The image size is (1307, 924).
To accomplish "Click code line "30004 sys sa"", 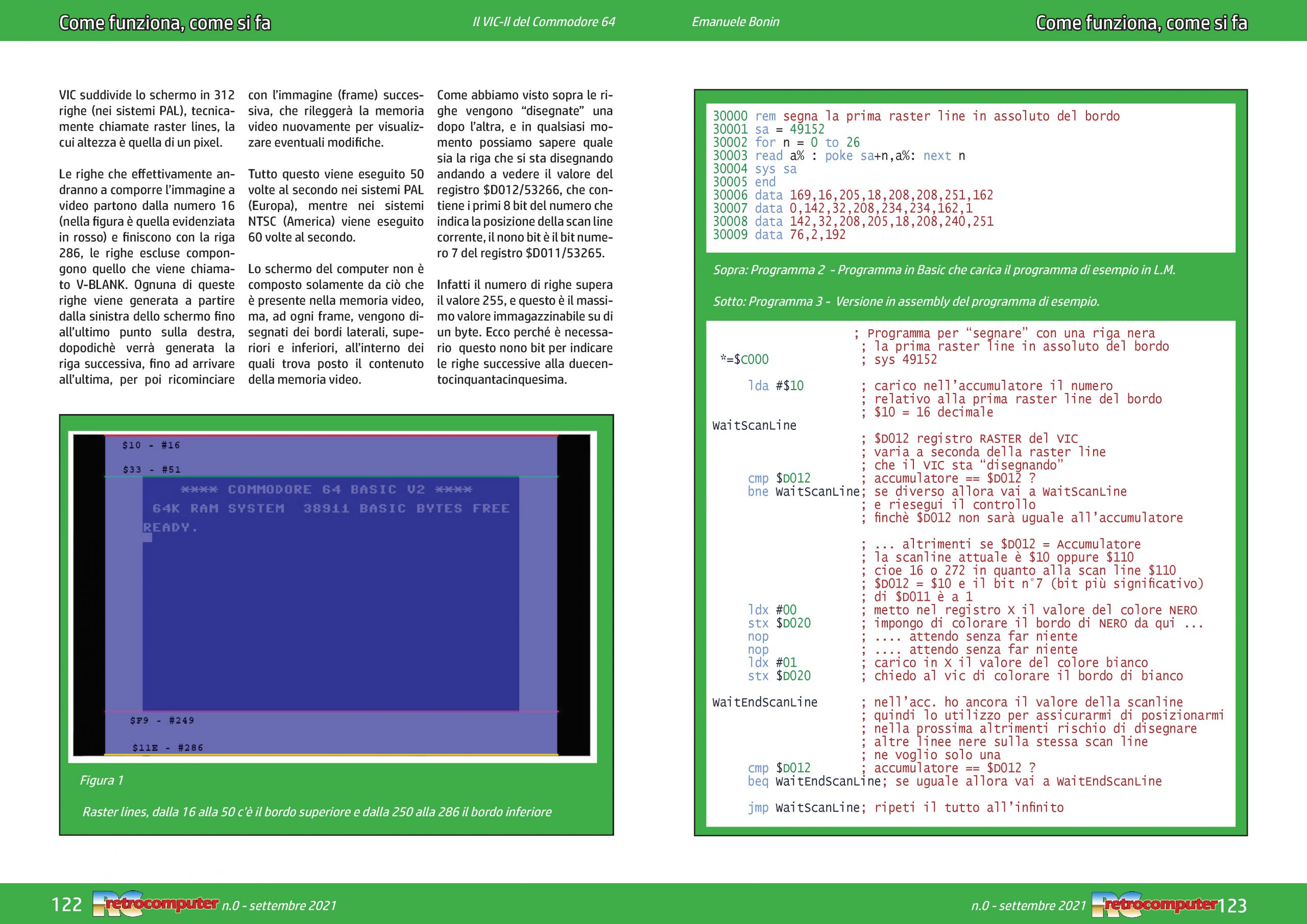I will (x=754, y=169).
